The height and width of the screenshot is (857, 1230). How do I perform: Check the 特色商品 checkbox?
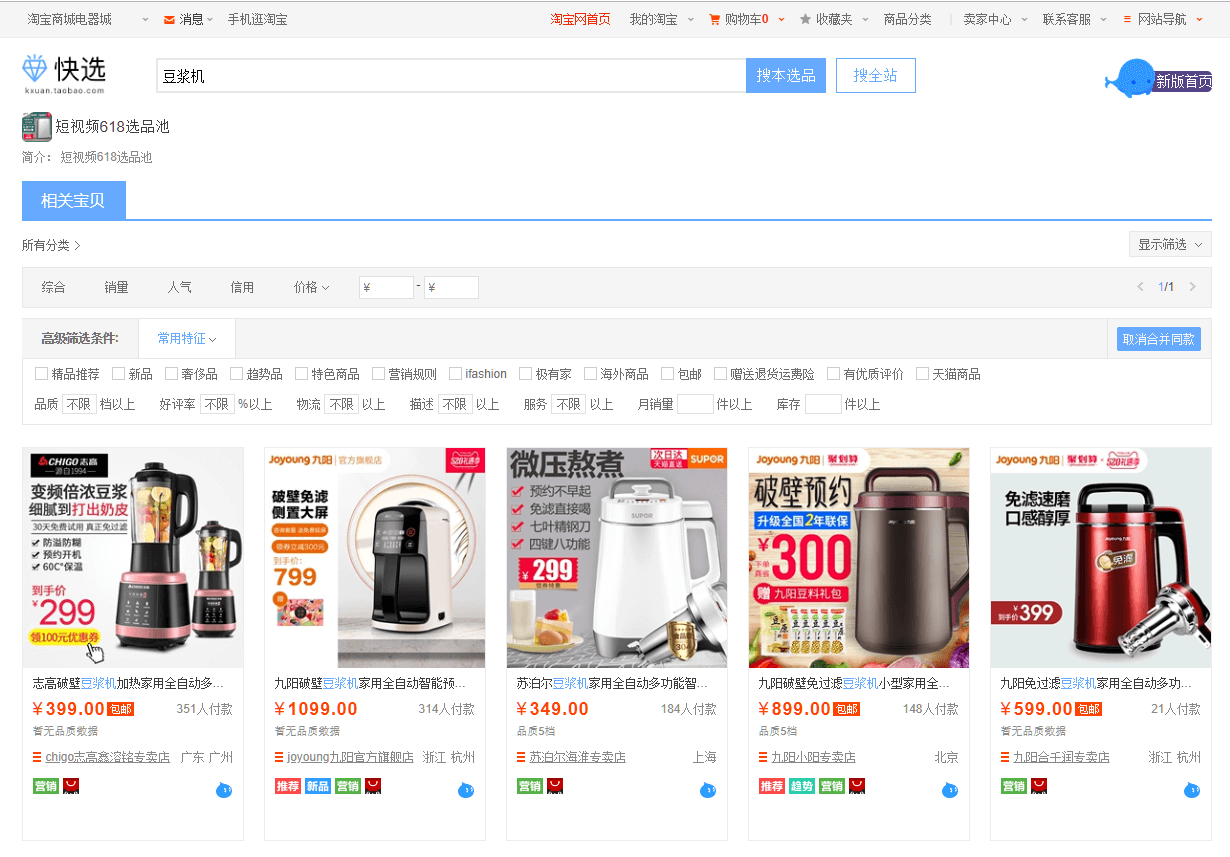[301, 374]
